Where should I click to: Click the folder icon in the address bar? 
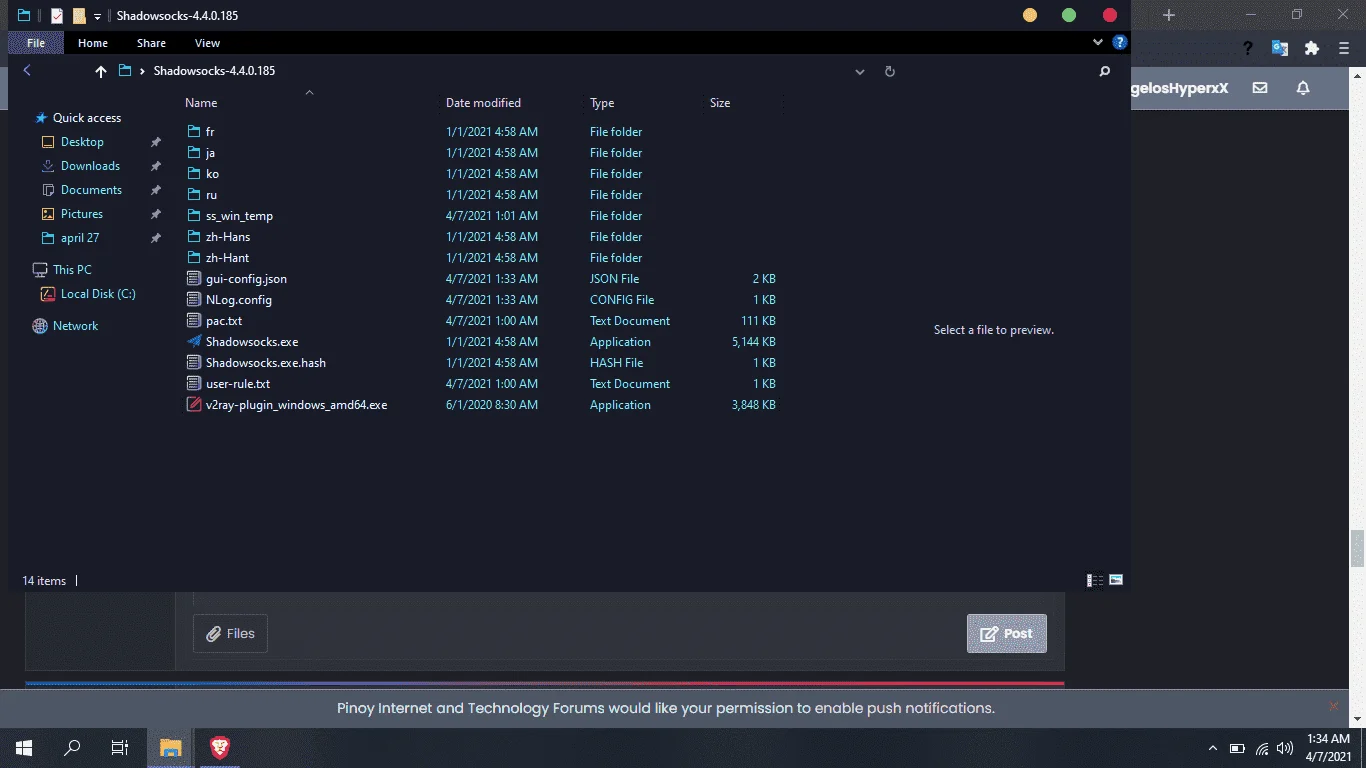point(125,71)
